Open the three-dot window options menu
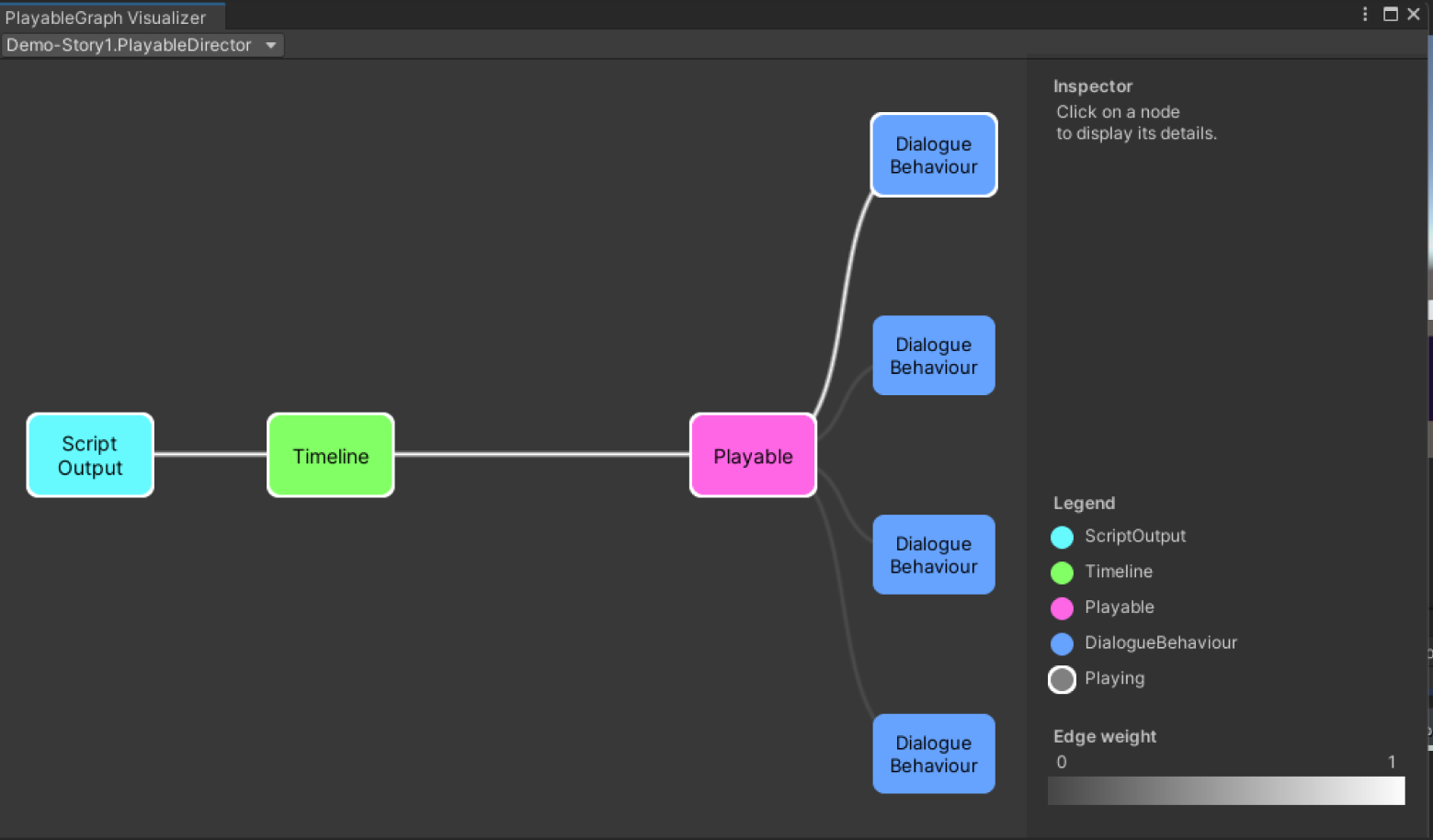1433x840 pixels. coord(1365,14)
